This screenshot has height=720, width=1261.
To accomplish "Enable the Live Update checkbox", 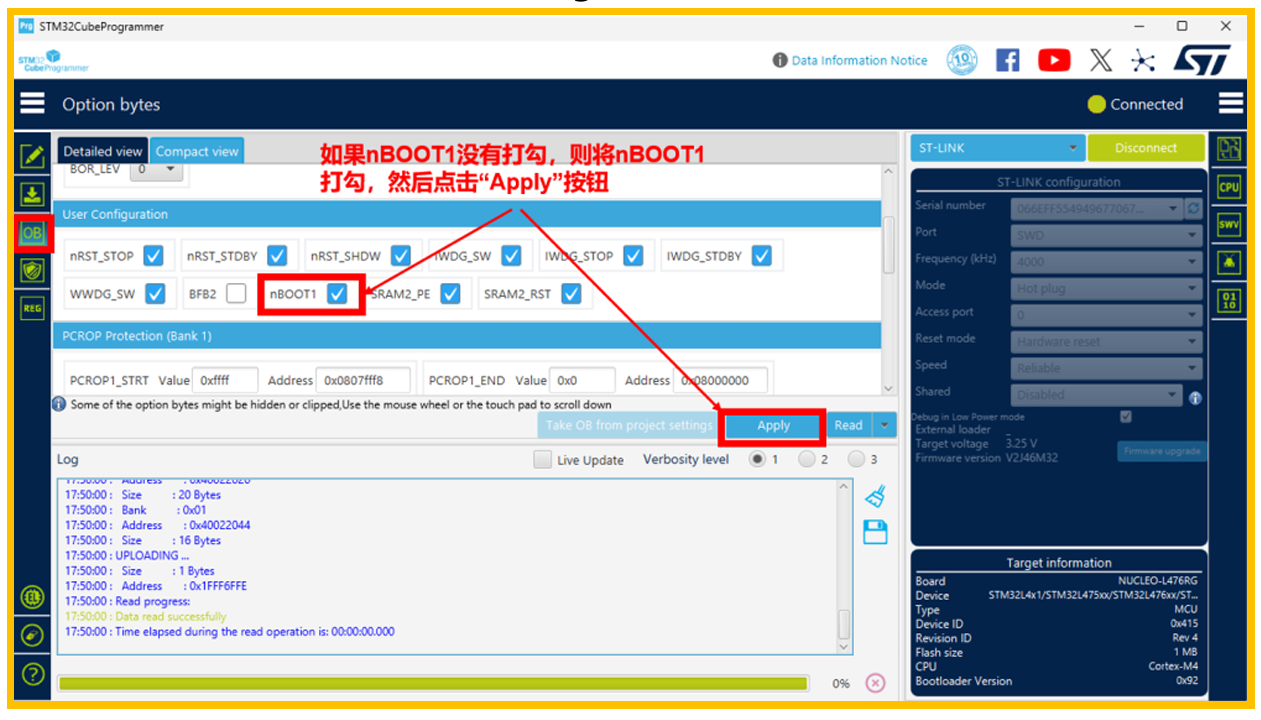I will pos(542,460).
